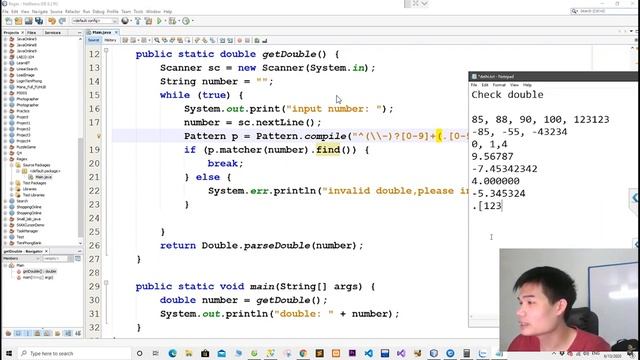The height and width of the screenshot is (360, 640).
Task: Click the lightbulb hint icon on line 18
Action: tap(98, 136)
